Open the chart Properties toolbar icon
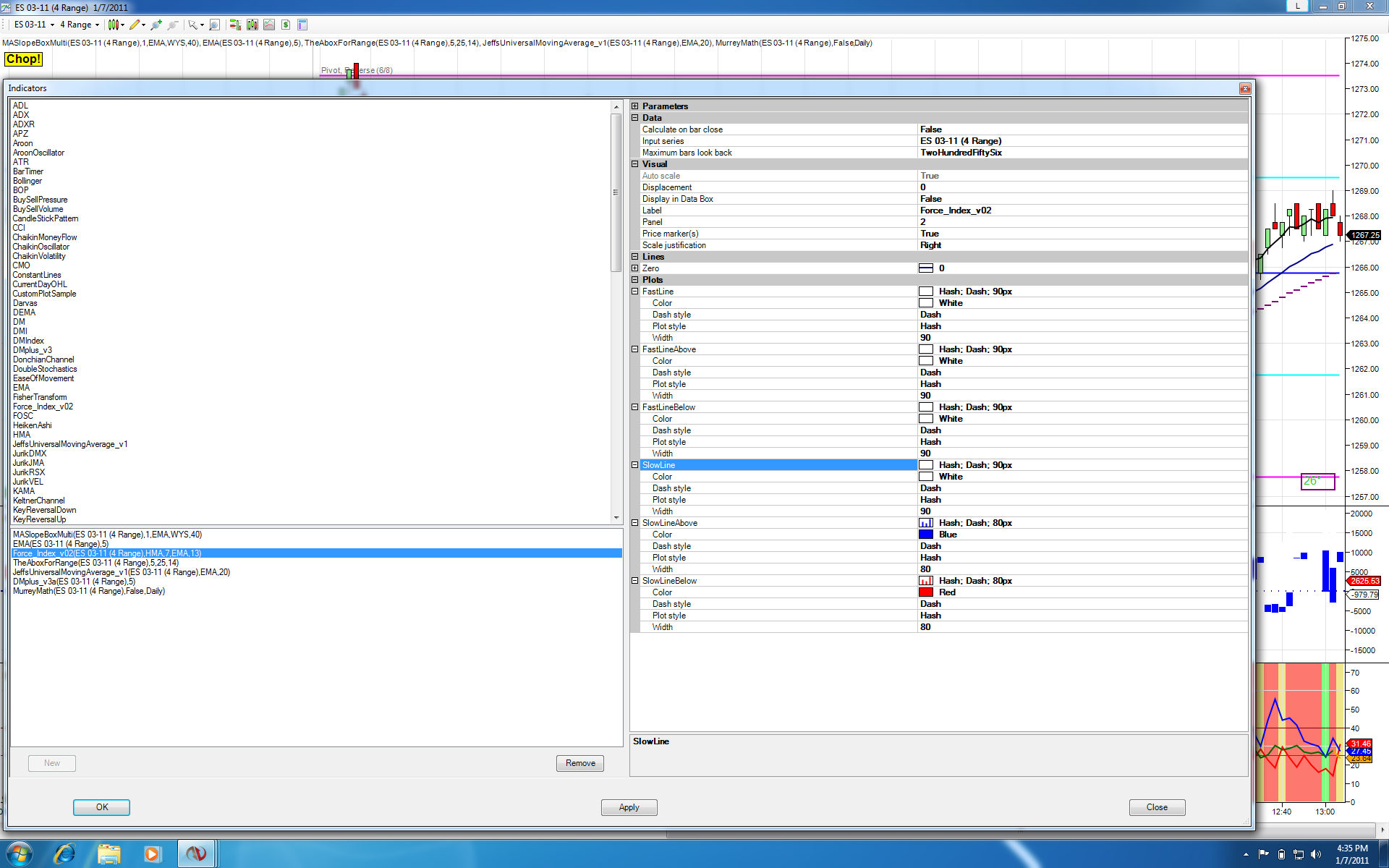This screenshot has height=868, width=1389. [302, 25]
